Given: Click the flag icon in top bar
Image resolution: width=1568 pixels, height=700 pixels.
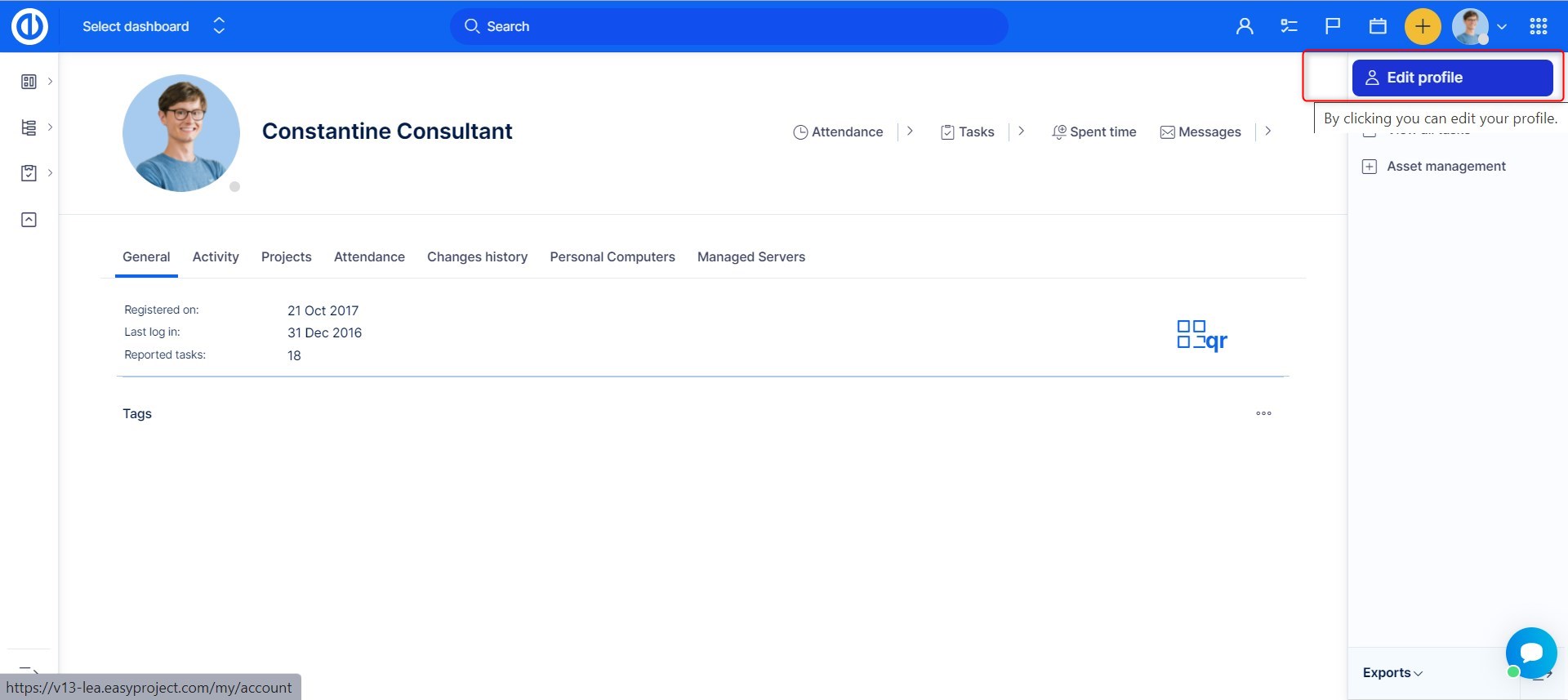Looking at the screenshot, I should pyautogui.click(x=1333, y=26).
